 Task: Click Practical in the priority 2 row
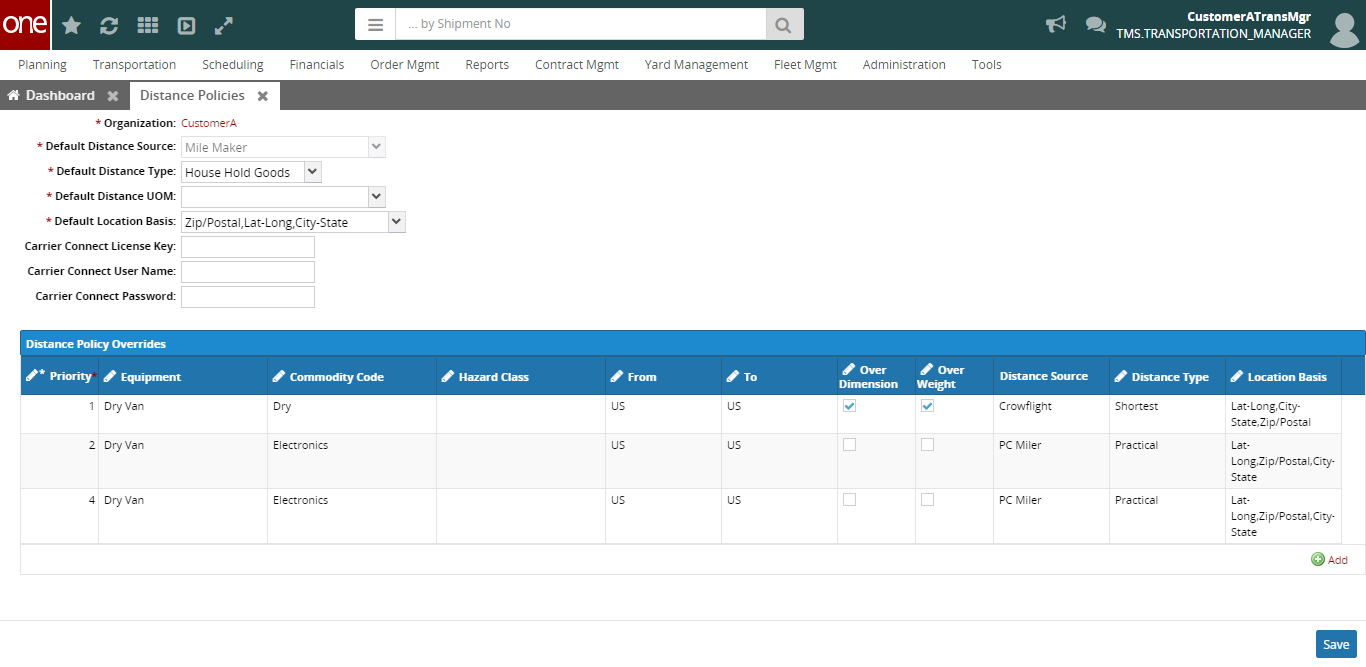tap(1136, 445)
